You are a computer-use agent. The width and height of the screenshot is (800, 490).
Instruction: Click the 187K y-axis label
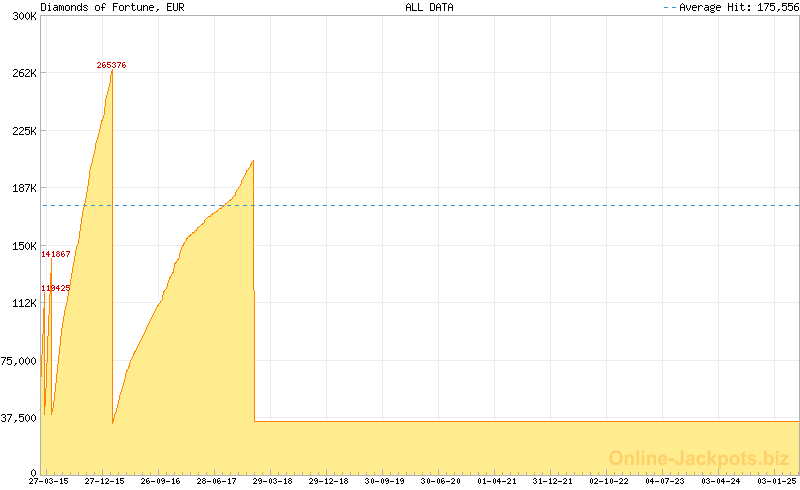23,188
